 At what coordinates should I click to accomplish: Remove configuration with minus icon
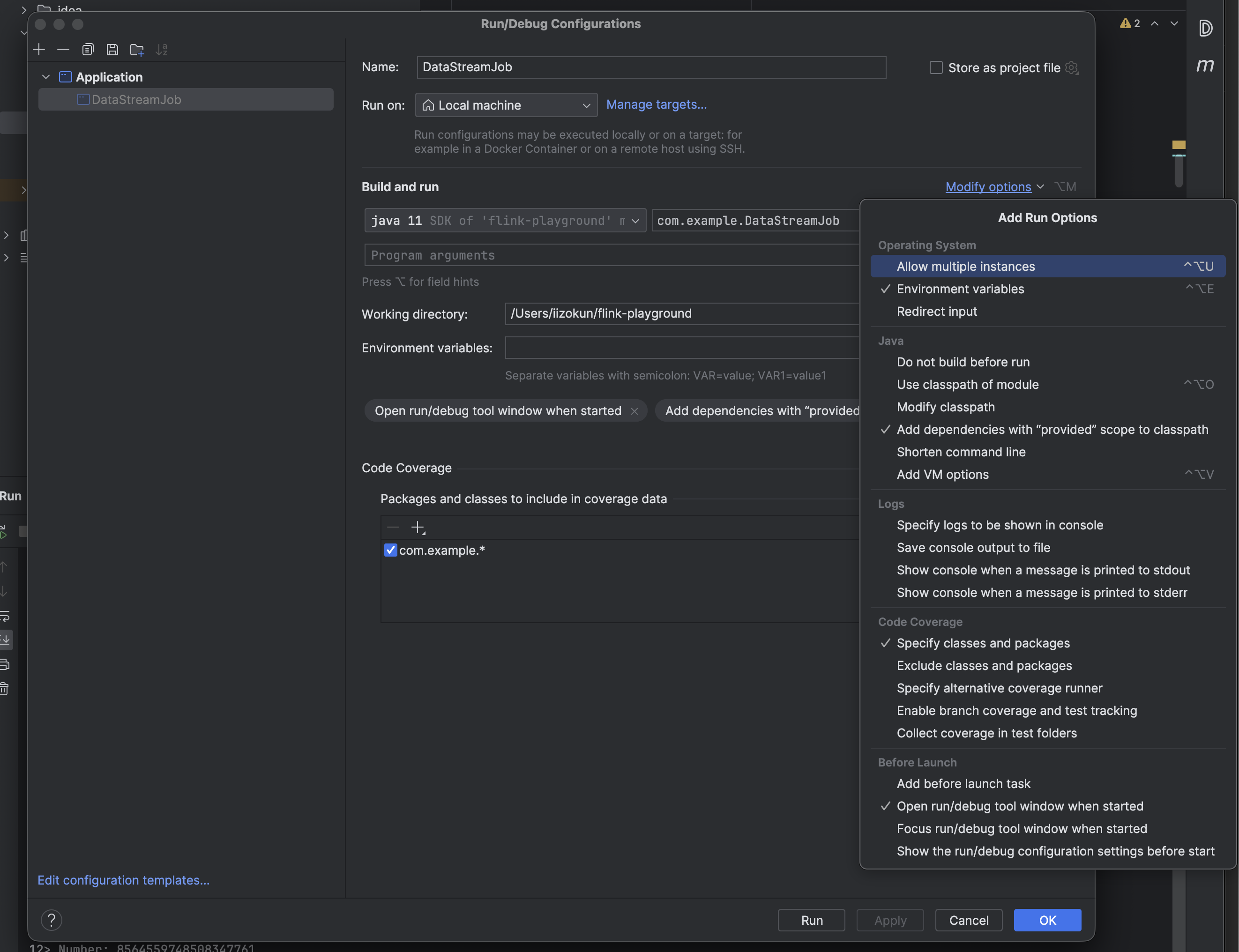(x=63, y=50)
